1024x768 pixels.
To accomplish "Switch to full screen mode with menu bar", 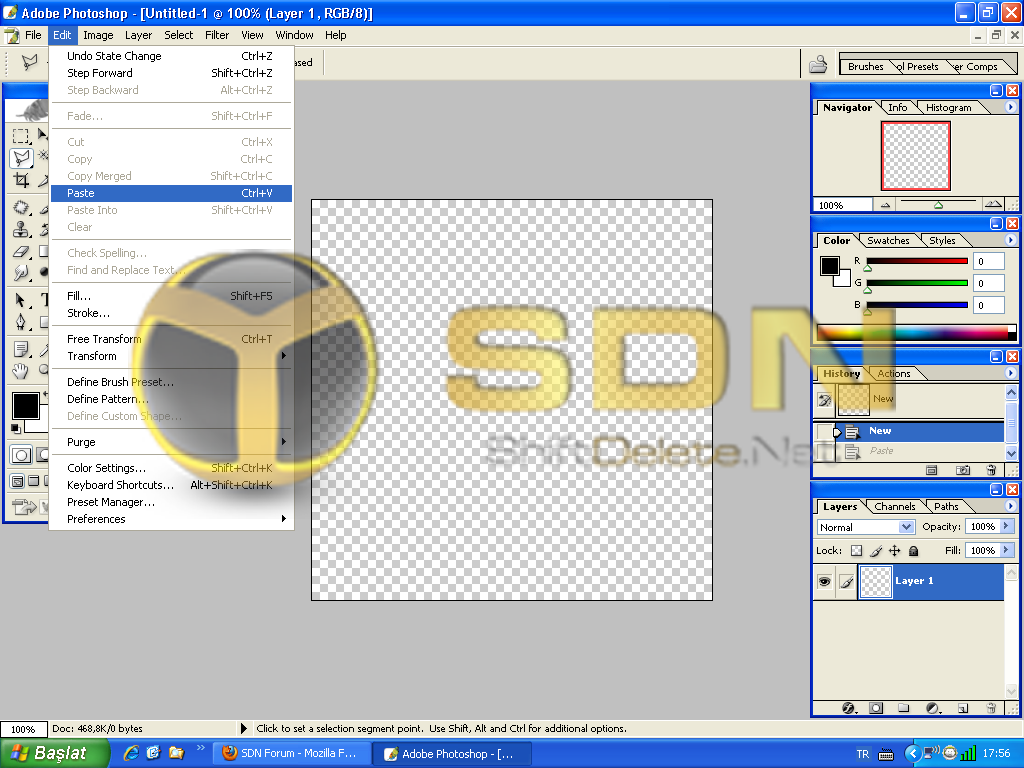I will click(x=33, y=481).
